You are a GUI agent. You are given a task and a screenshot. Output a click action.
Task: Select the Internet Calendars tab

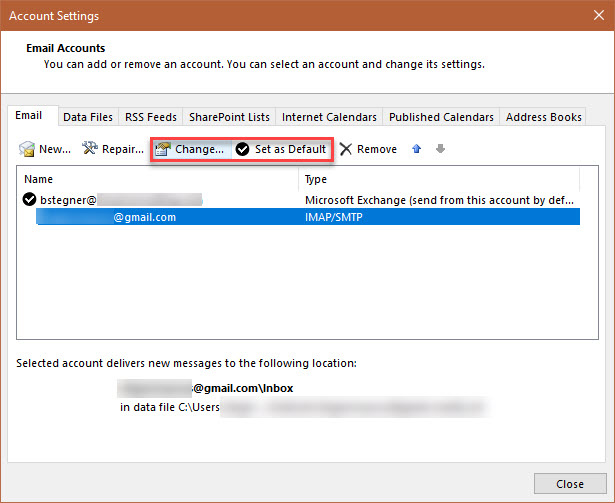click(x=329, y=117)
